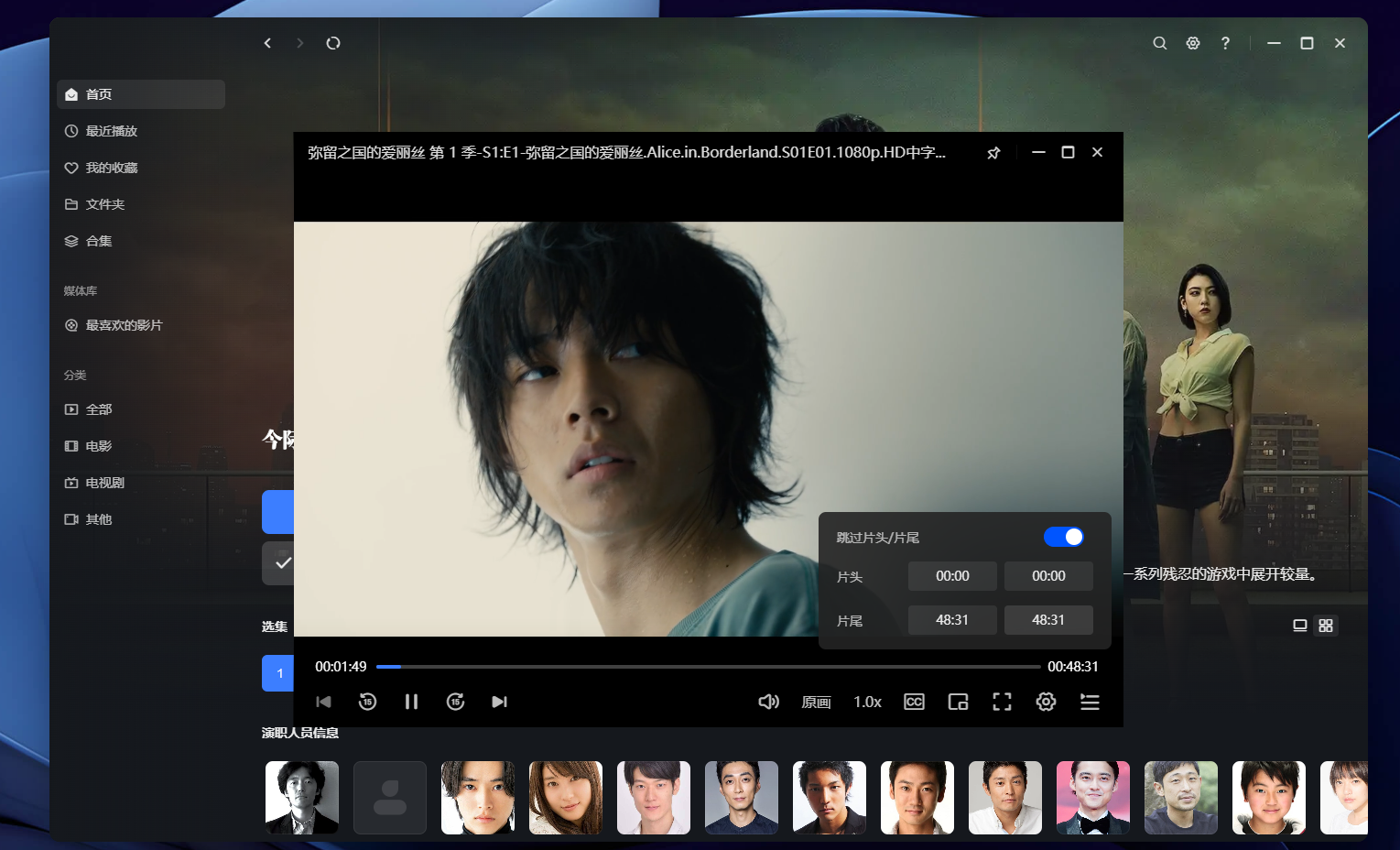This screenshot has width=1400, height=850.
Task: Open help via the question mark icon
Action: [x=1225, y=43]
